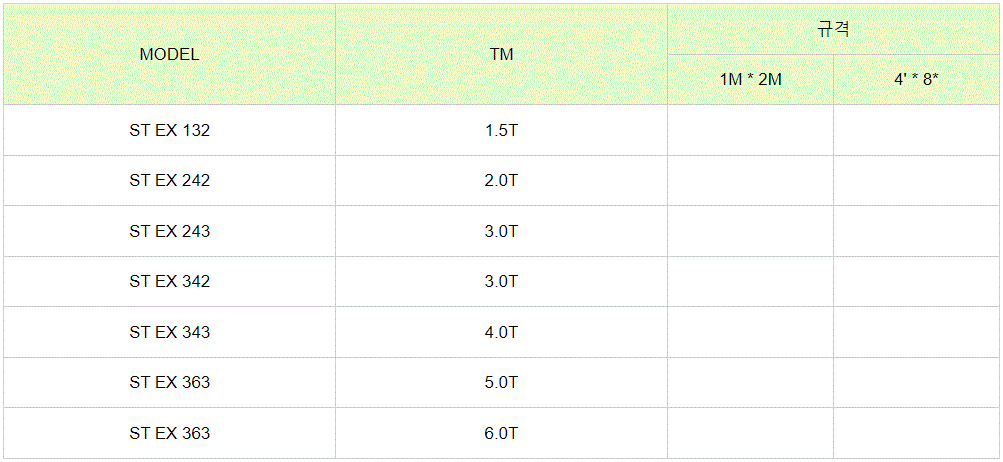This screenshot has width=1003, height=462.
Task: Click the 1.5T thickness cell
Action: coord(502,130)
